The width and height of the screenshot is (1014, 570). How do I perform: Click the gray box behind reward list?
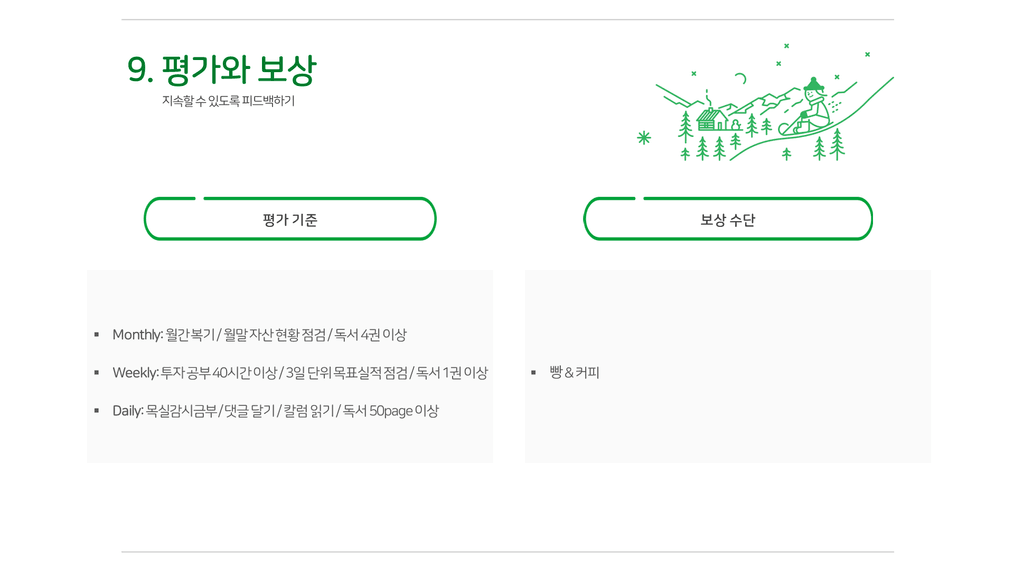728,366
